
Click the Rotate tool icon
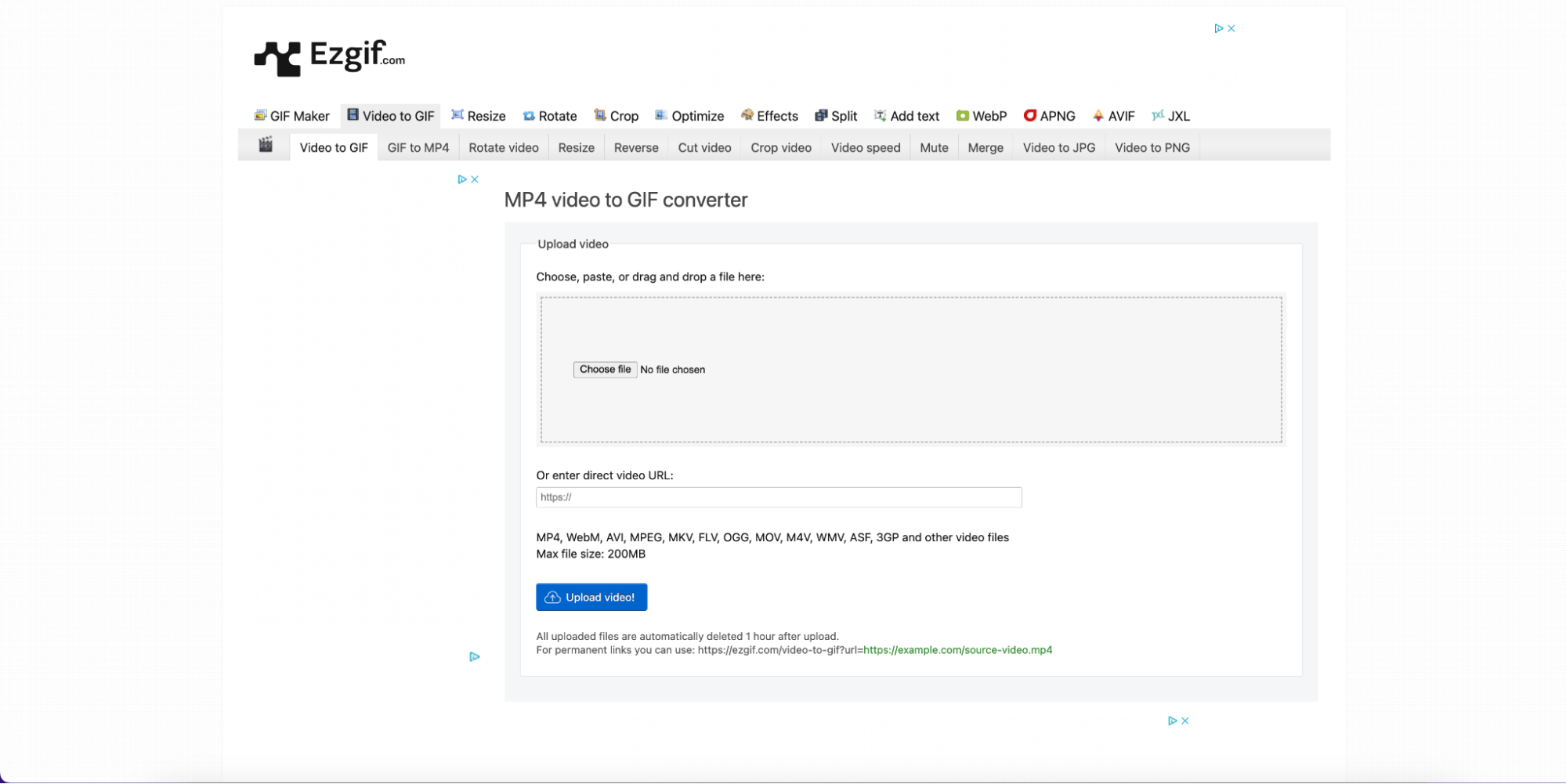(x=529, y=116)
